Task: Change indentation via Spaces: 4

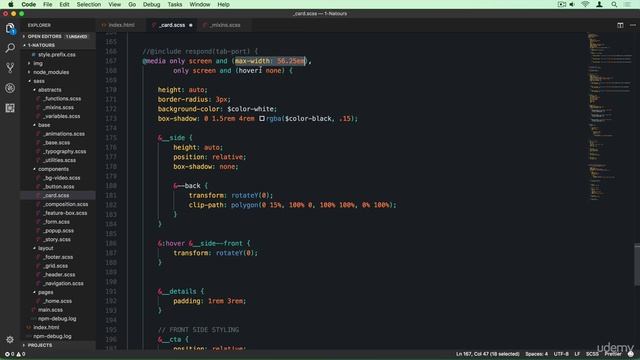Action: [x=536, y=354]
